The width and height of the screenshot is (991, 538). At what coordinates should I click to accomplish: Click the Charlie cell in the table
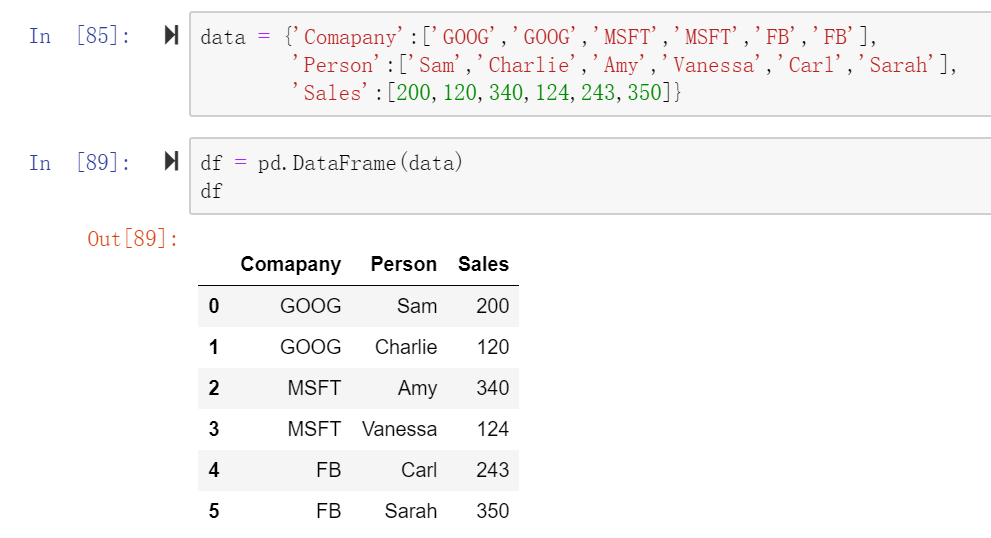(406, 347)
